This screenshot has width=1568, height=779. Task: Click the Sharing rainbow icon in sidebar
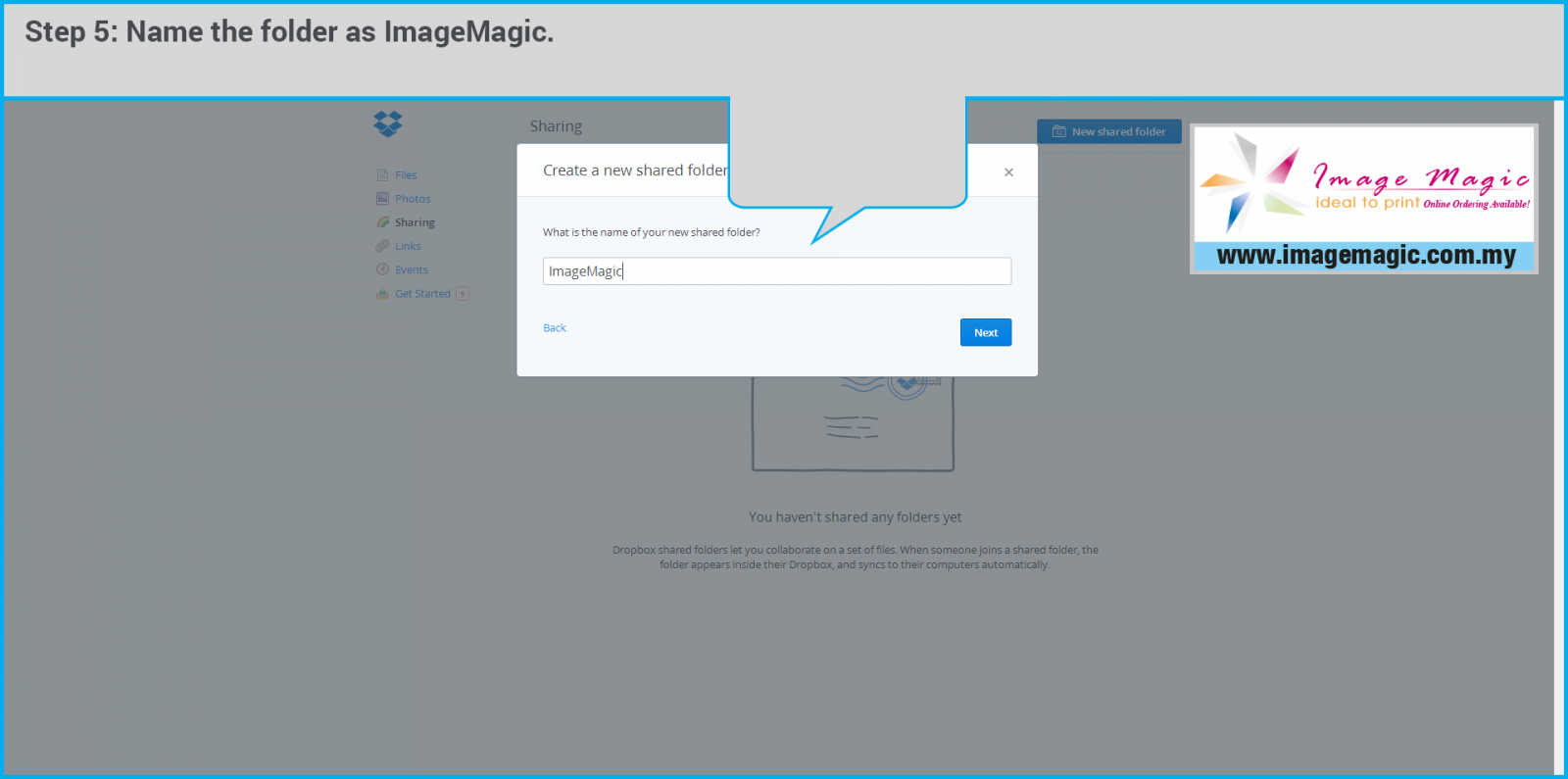tap(382, 222)
